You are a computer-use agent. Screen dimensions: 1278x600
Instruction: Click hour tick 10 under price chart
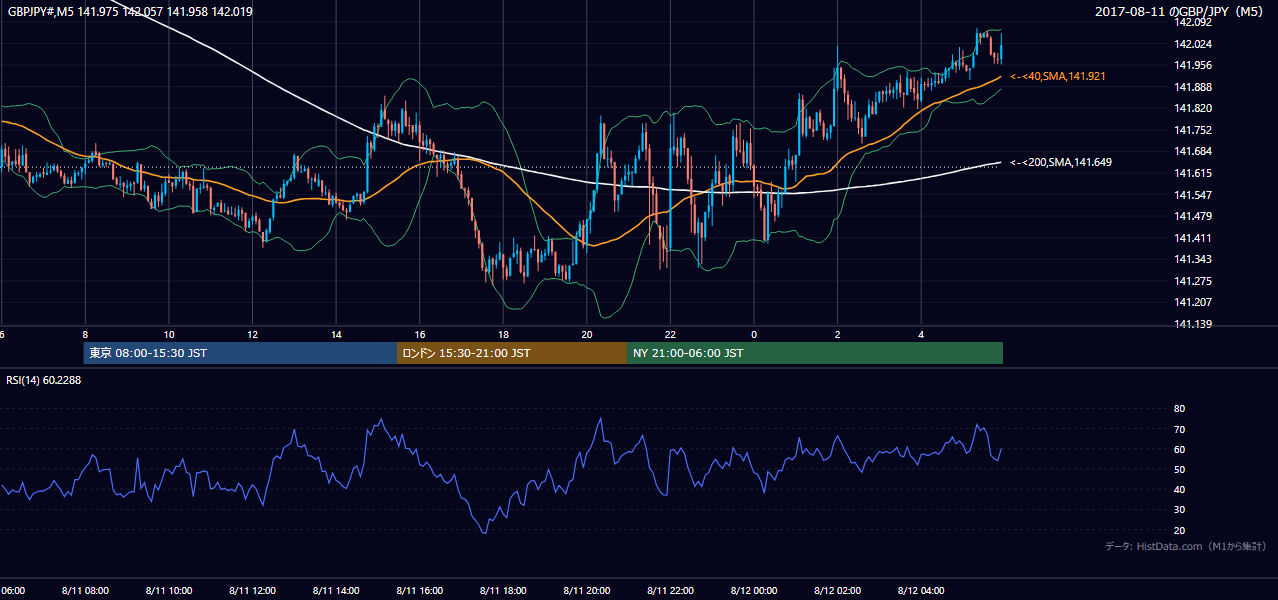point(169,335)
